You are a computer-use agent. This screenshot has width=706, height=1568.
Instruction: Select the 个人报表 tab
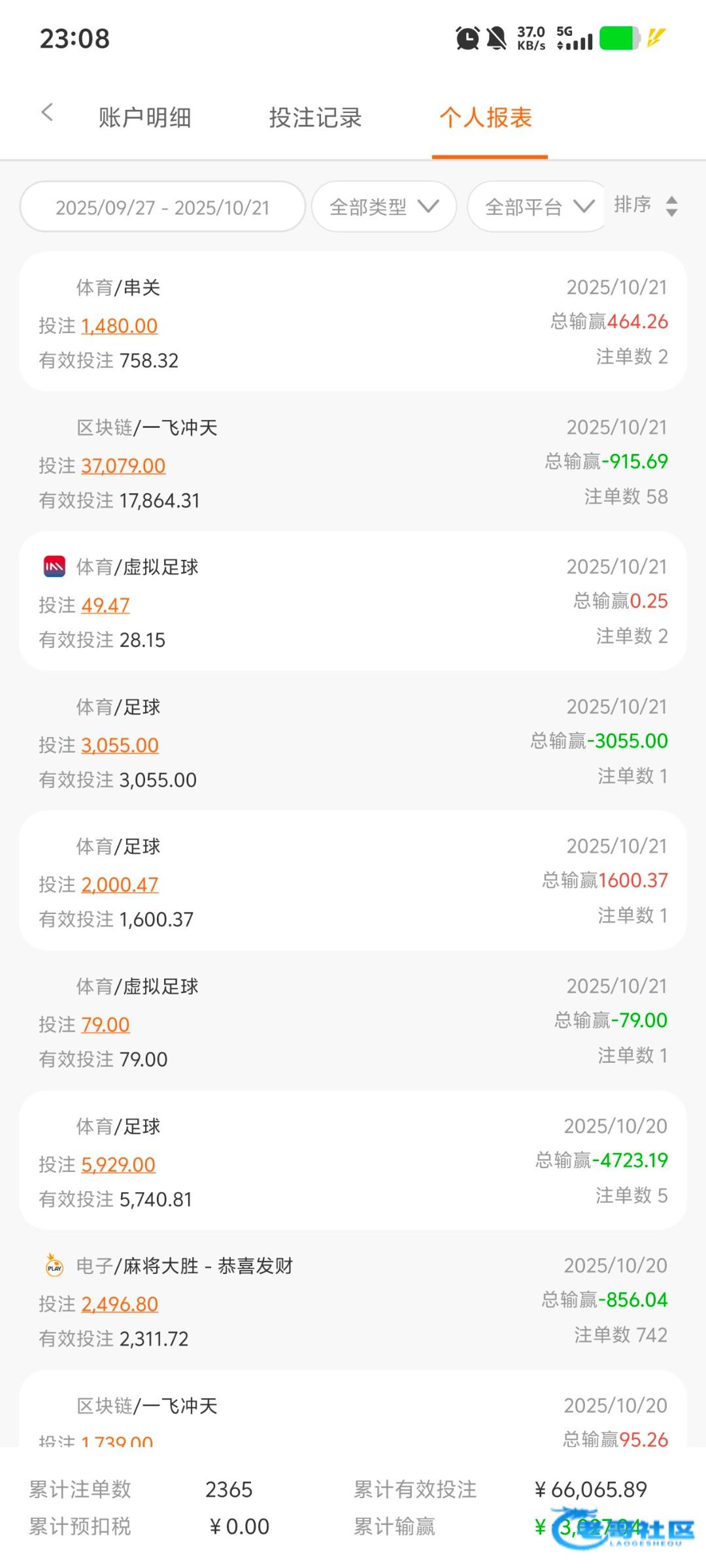click(486, 118)
